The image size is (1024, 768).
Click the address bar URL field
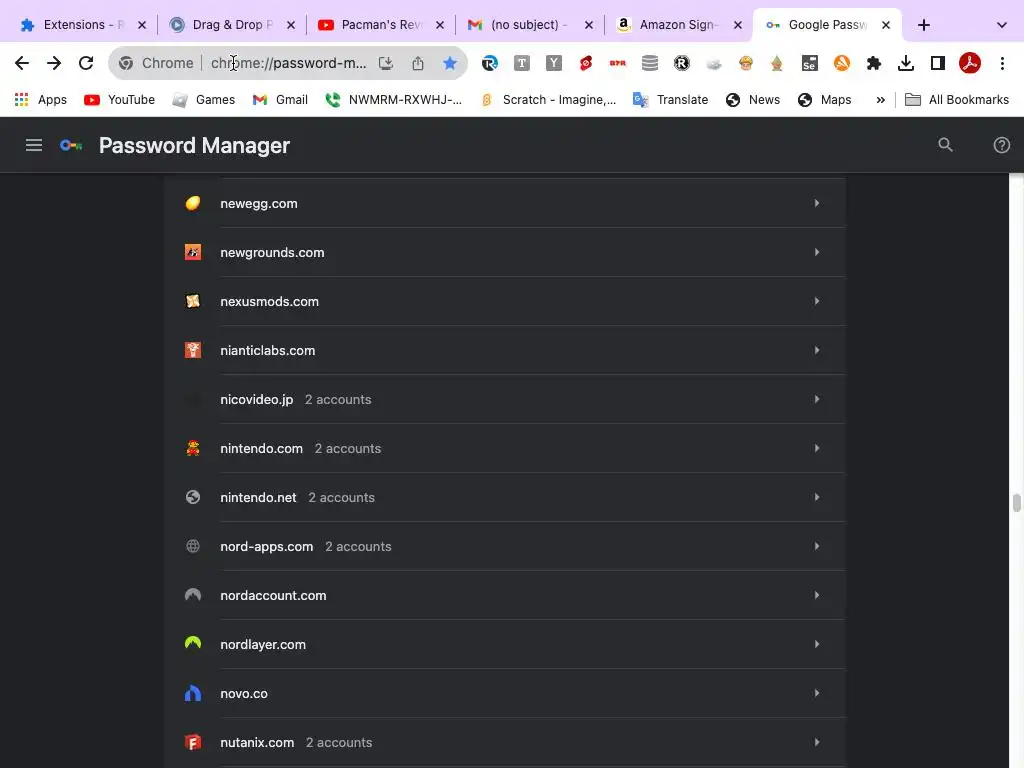tap(289, 63)
